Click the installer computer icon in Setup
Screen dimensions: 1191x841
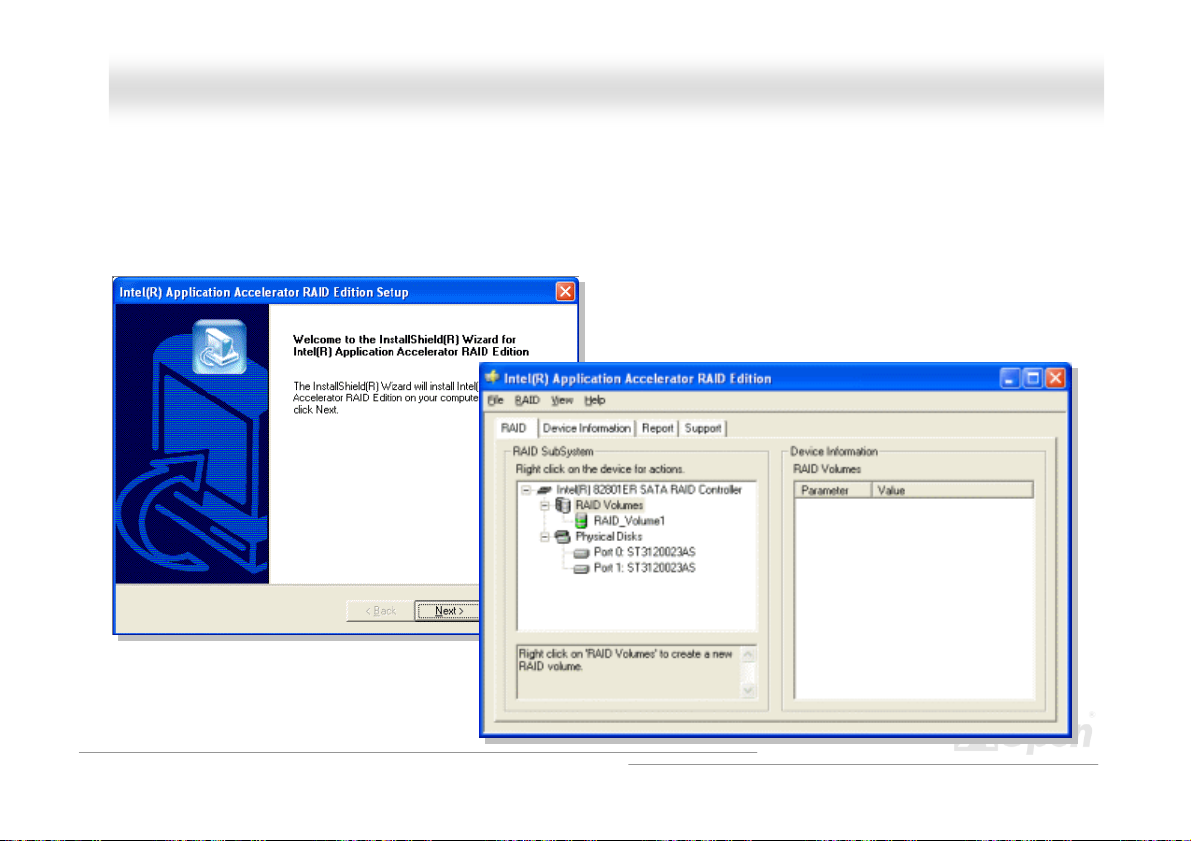tap(220, 347)
